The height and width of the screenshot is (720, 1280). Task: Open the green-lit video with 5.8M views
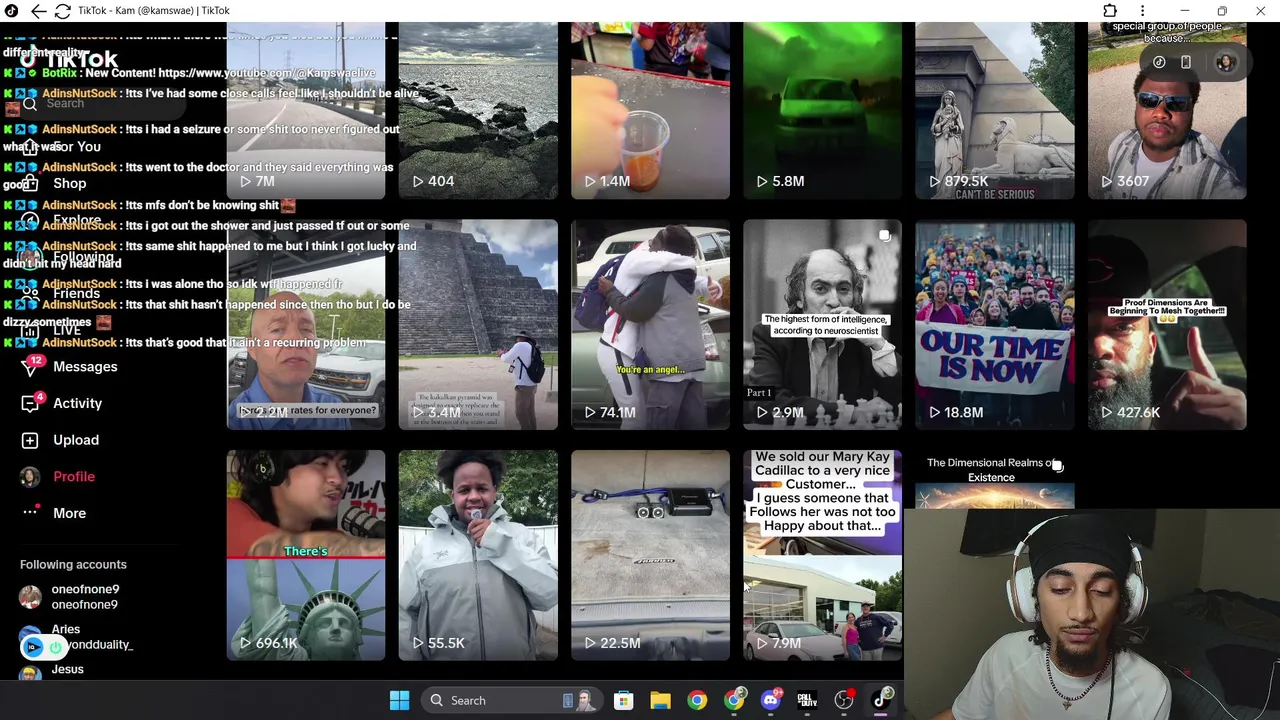[x=822, y=111]
